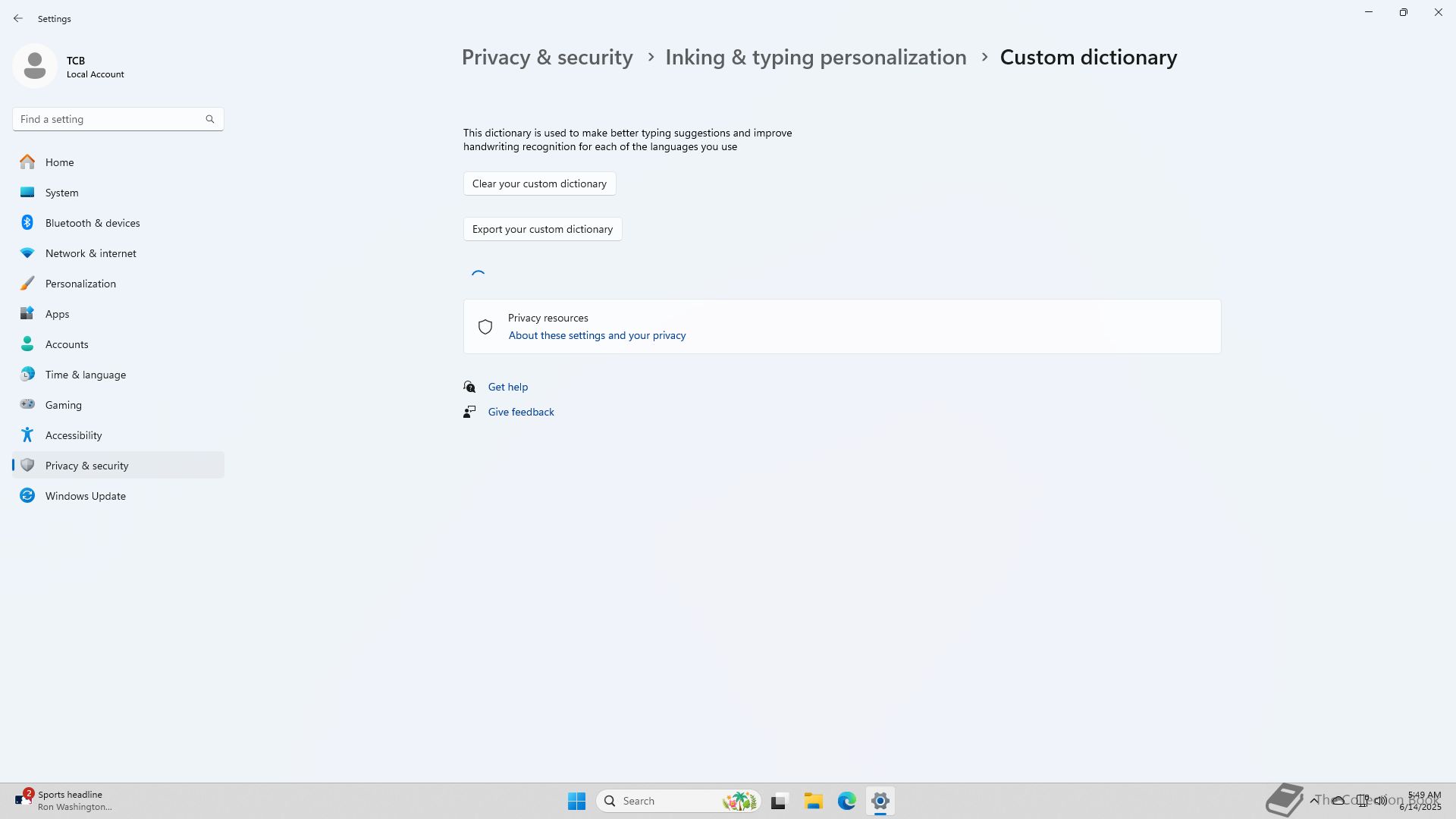Open Gaming settings
Viewport: 1456px width, 819px height.
coord(63,405)
